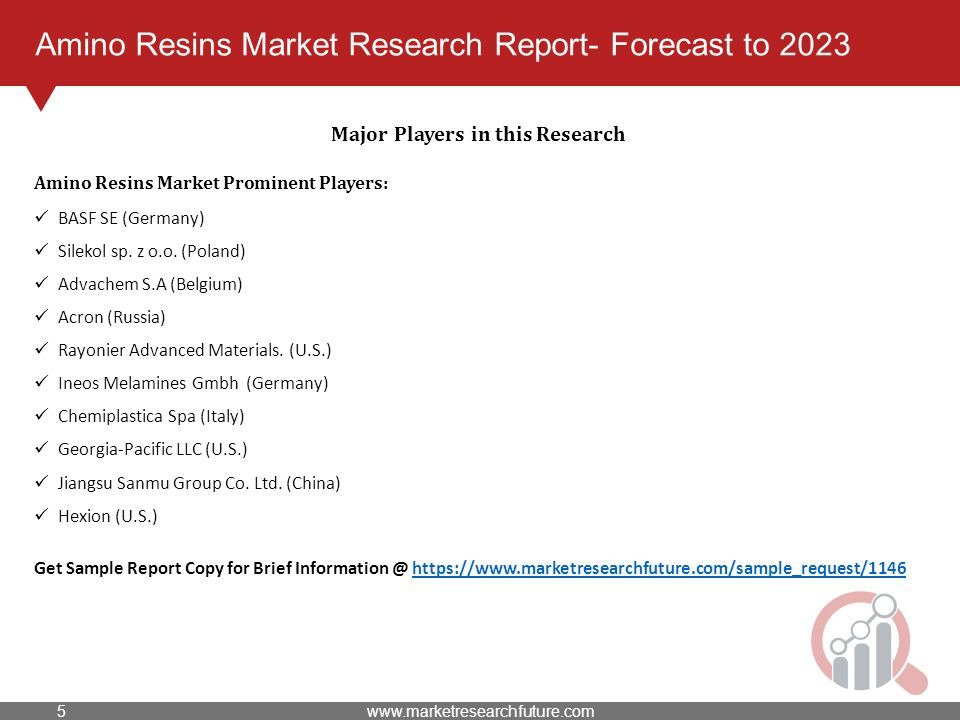Click the checkmark bullet beside Chemiplastica Spa

point(42,414)
